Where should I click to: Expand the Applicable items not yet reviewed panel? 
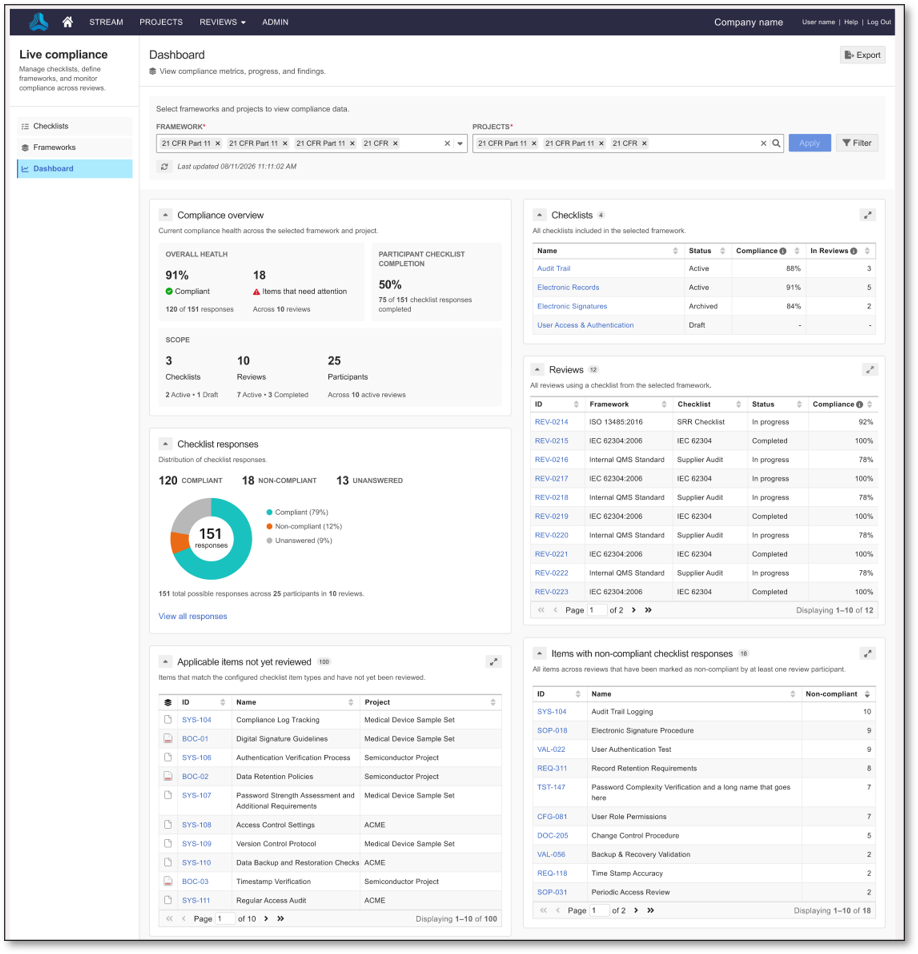pyautogui.click(x=494, y=661)
